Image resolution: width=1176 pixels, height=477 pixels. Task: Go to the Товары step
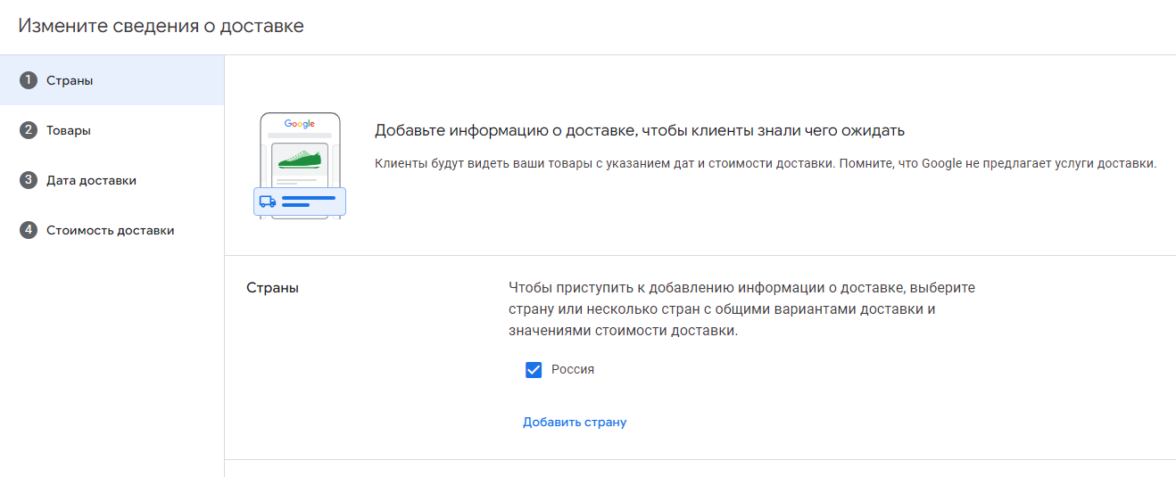click(x=68, y=130)
